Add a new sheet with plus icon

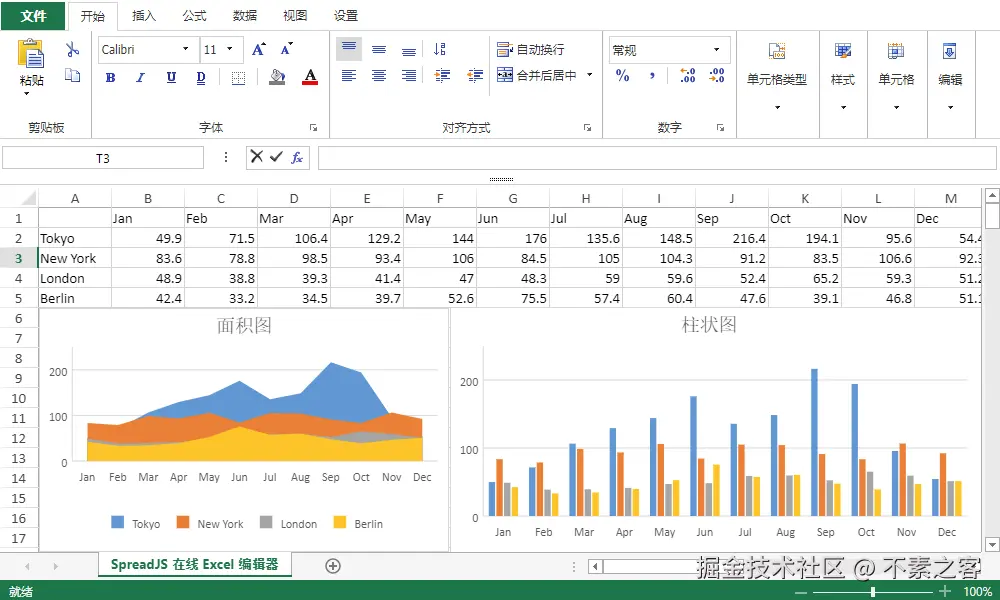point(333,566)
